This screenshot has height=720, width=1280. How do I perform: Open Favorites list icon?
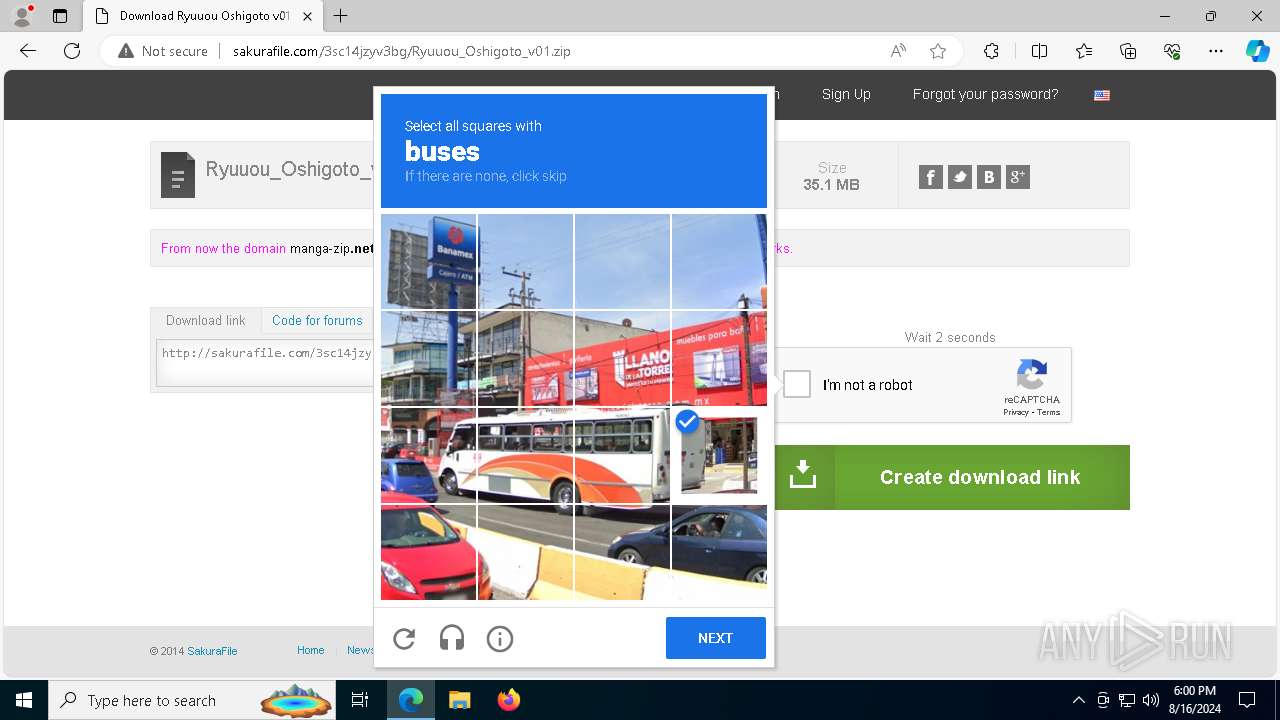click(1084, 51)
